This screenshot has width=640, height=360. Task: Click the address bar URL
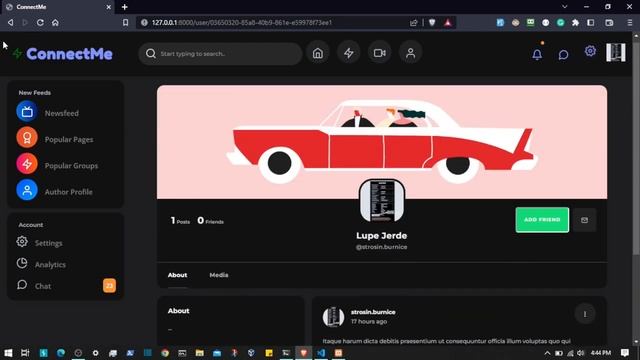[x=242, y=22]
